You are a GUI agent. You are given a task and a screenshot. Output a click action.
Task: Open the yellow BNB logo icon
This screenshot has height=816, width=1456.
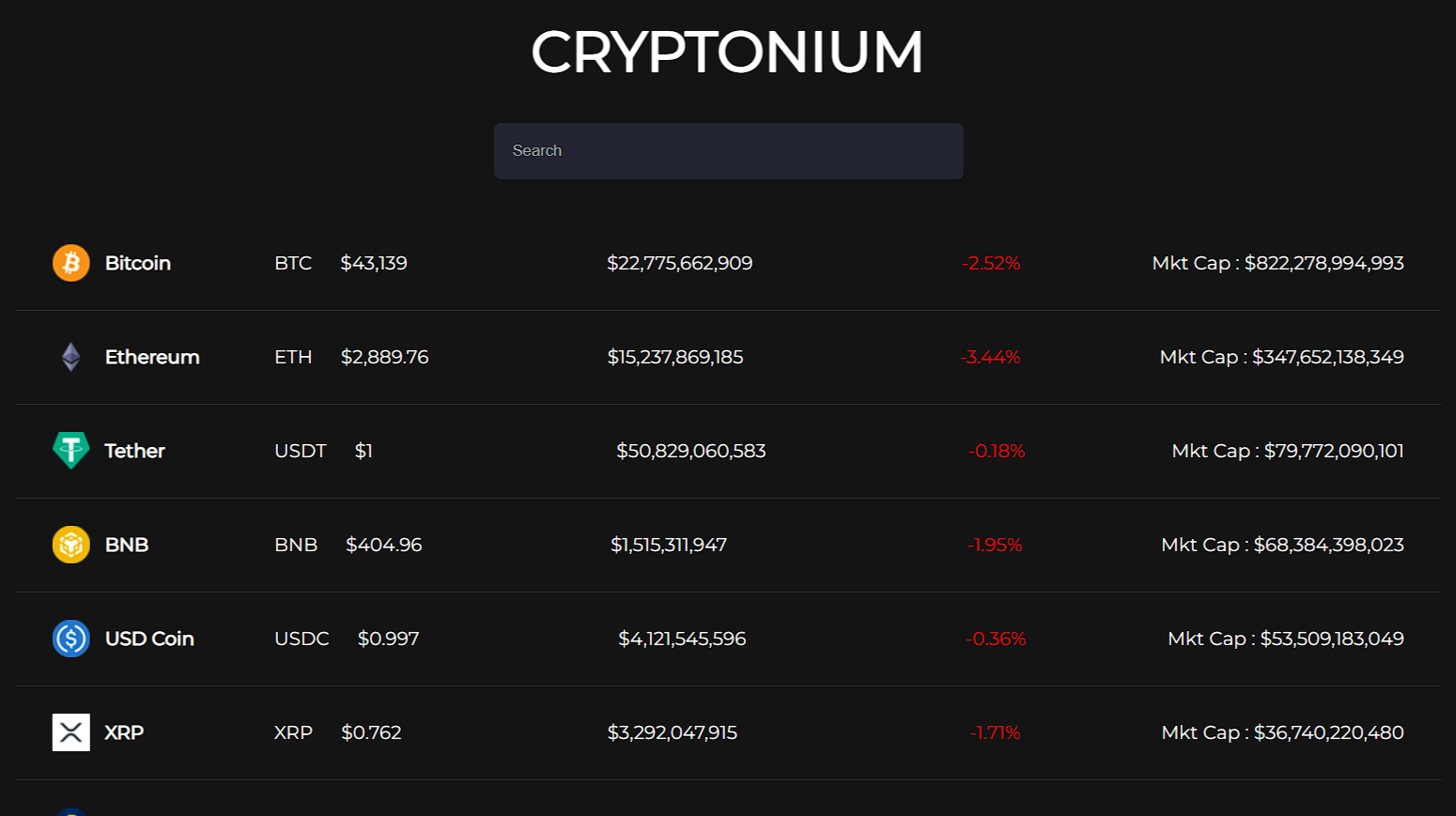(71, 545)
